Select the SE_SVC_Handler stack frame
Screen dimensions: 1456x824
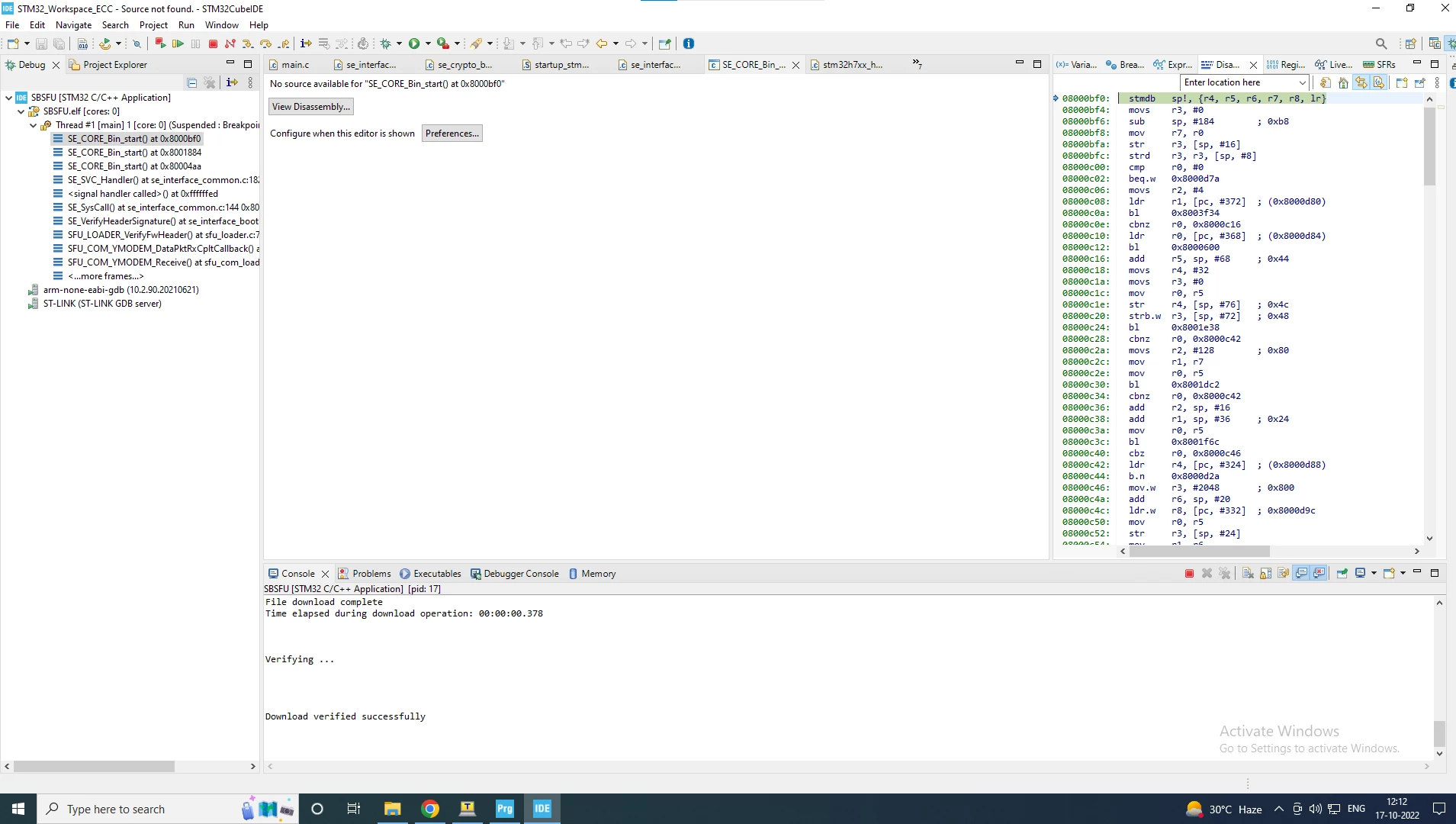click(156, 180)
